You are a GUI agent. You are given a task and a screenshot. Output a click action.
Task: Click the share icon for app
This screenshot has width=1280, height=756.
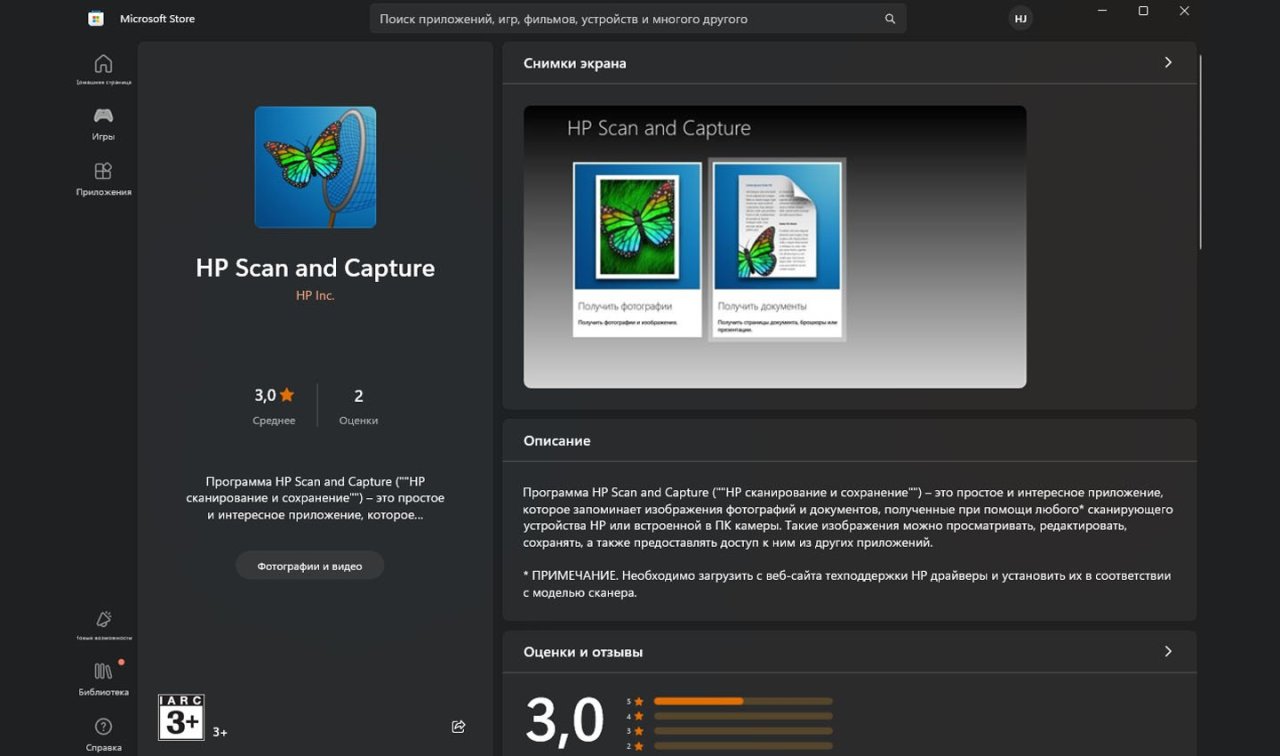pyautogui.click(x=458, y=727)
